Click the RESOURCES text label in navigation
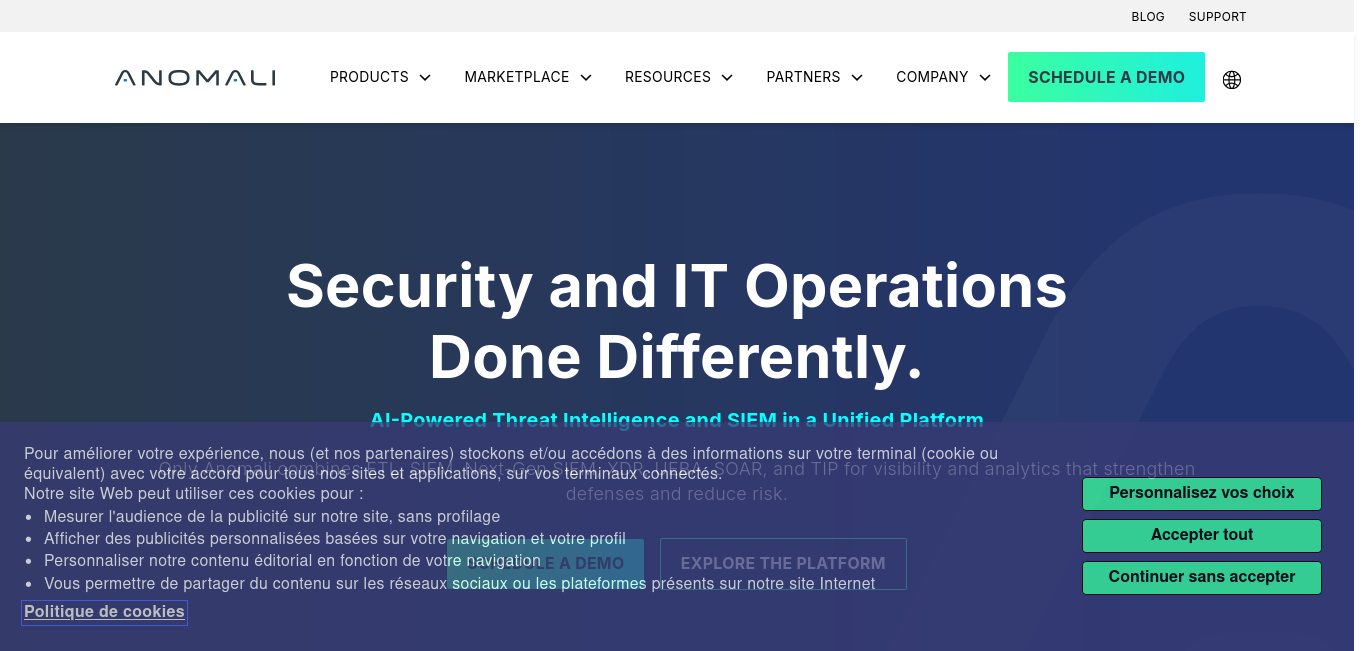 (668, 77)
